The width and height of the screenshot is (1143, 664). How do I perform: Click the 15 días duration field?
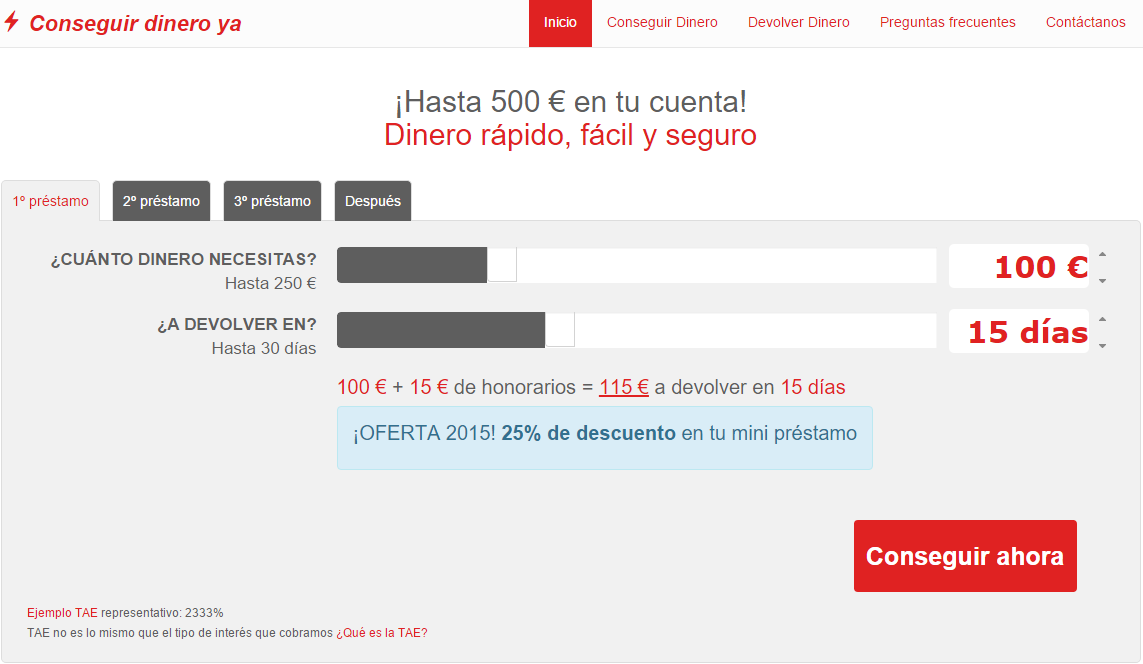click(1018, 331)
